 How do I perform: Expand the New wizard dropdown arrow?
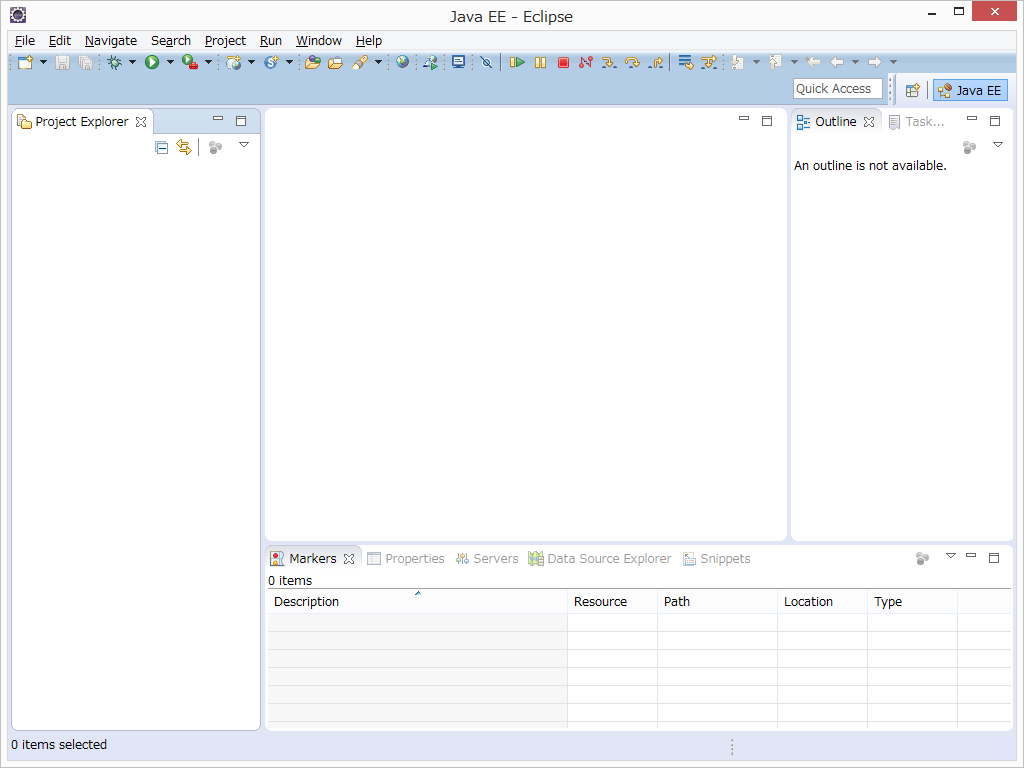[x=41, y=62]
